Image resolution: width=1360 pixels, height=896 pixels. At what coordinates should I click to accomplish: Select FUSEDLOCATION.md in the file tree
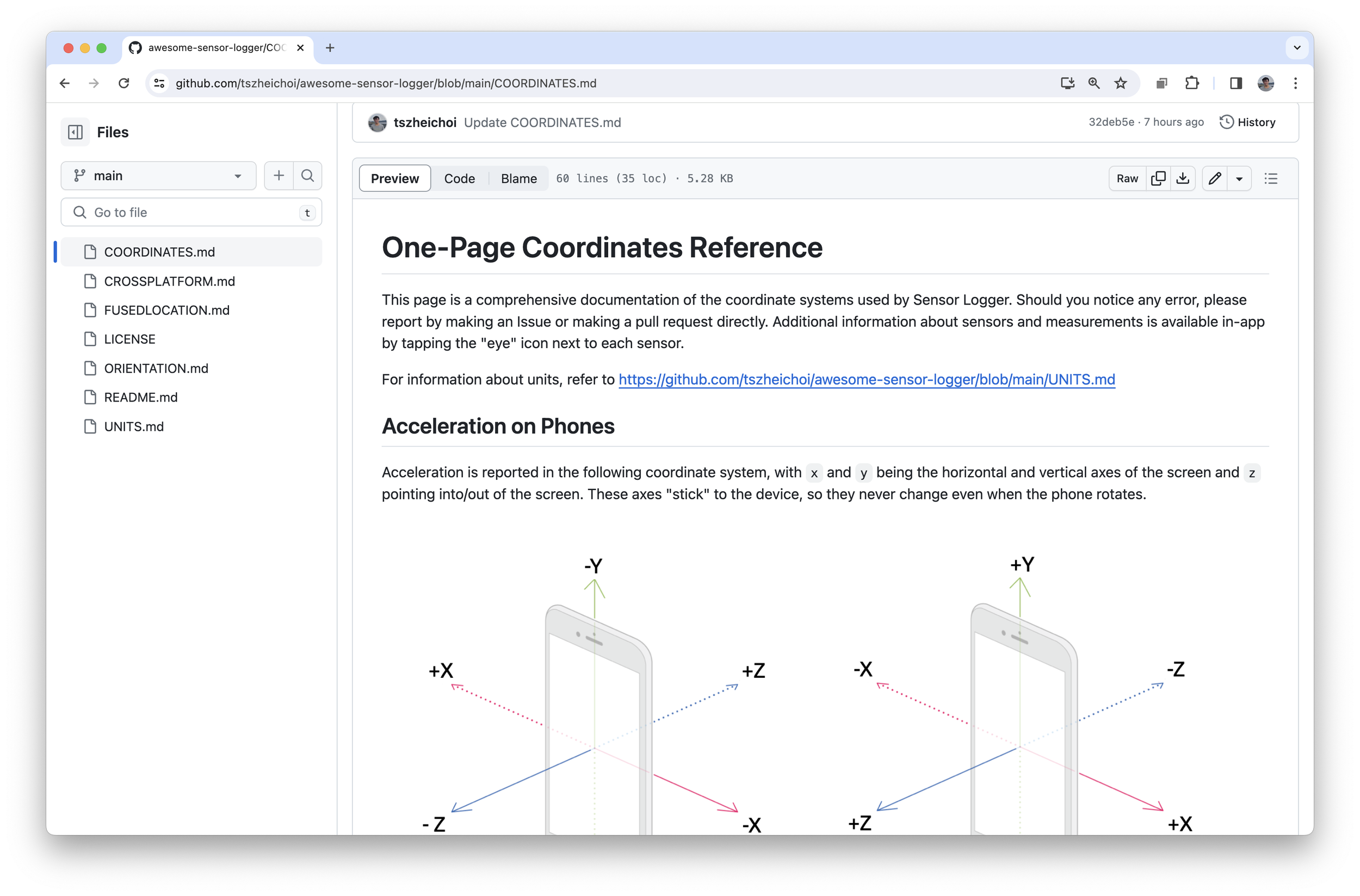165,310
